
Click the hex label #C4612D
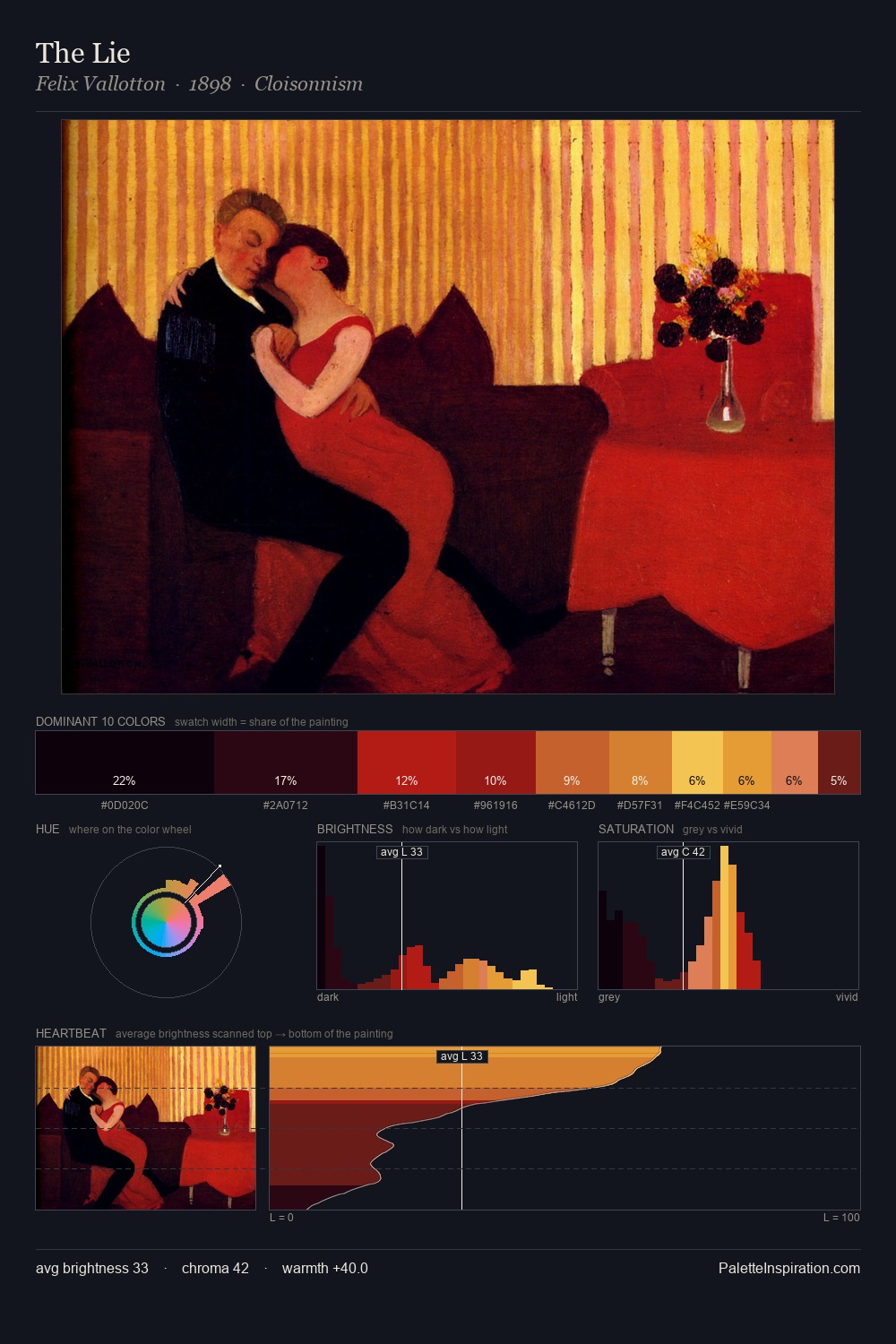pos(572,806)
